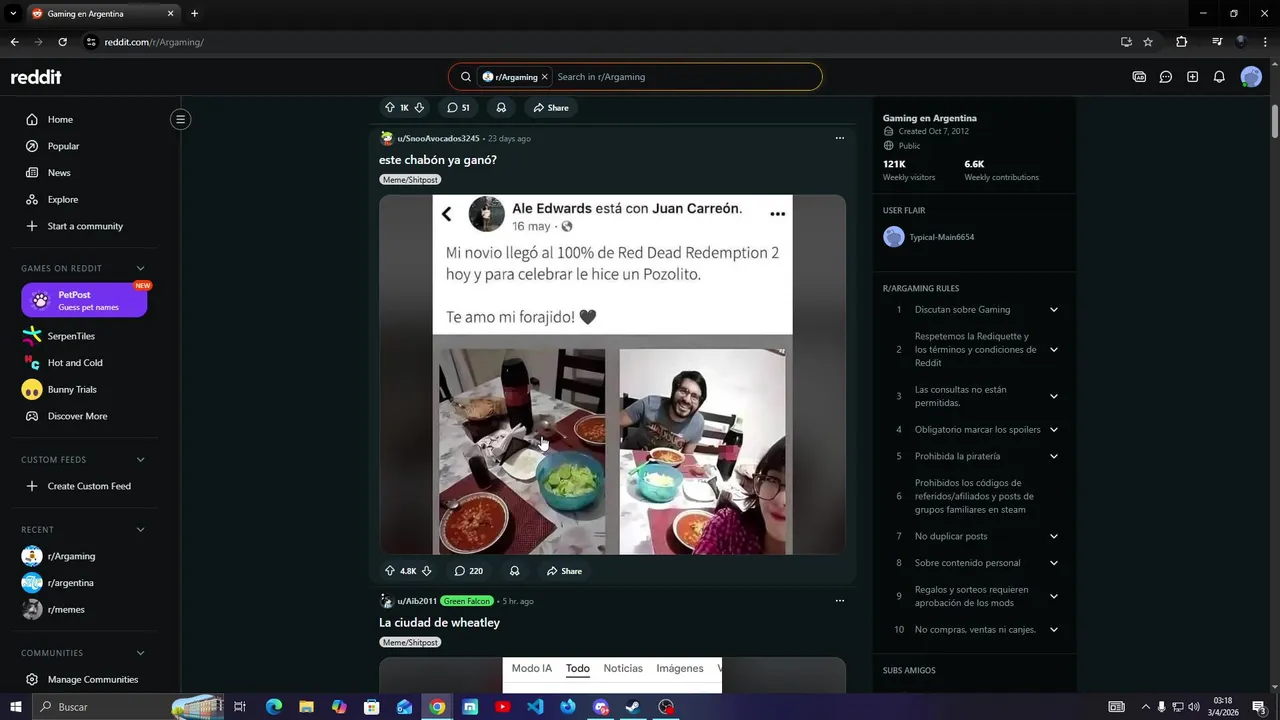
Task: Open Steam from the Windows taskbar
Action: [633, 707]
